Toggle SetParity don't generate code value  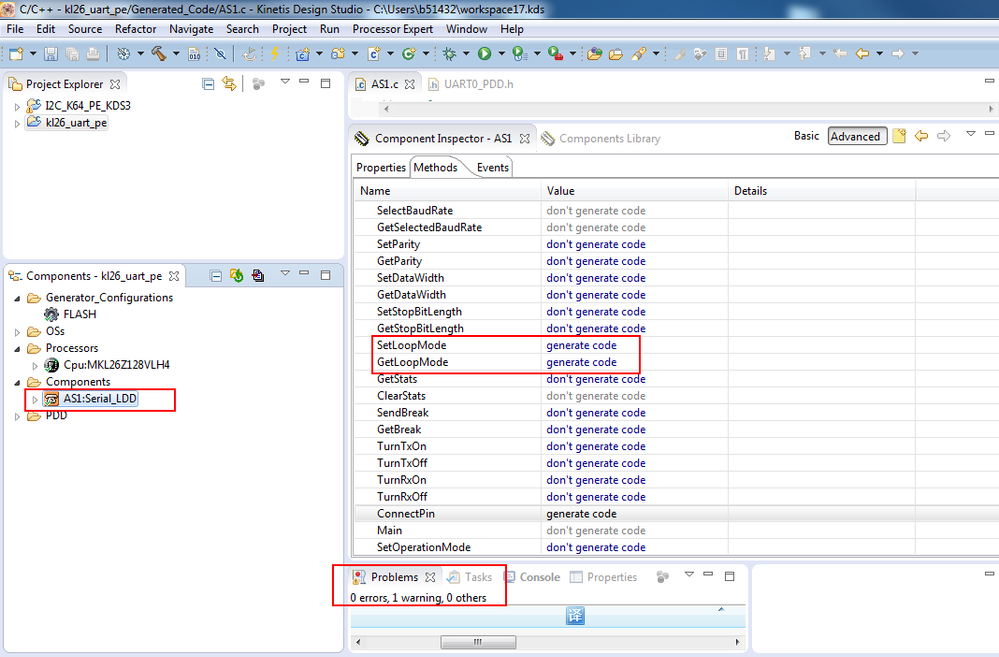point(596,244)
